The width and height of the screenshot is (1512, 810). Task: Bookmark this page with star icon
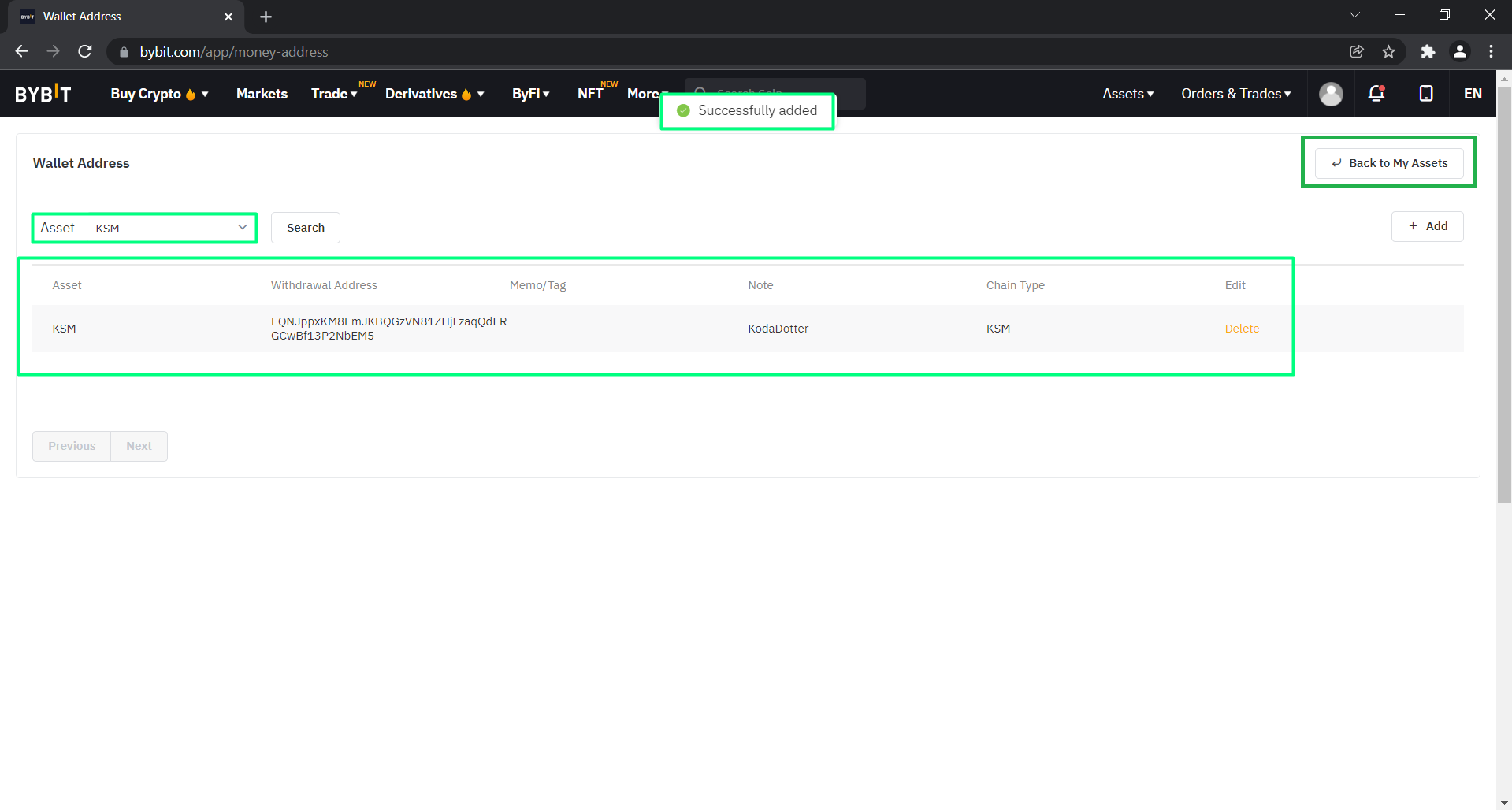[x=1388, y=52]
